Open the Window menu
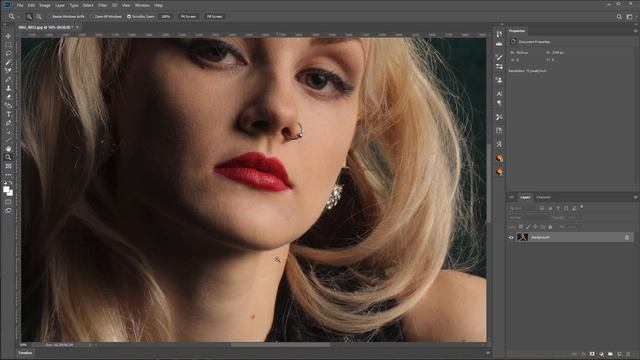 (x=142, y=5)
